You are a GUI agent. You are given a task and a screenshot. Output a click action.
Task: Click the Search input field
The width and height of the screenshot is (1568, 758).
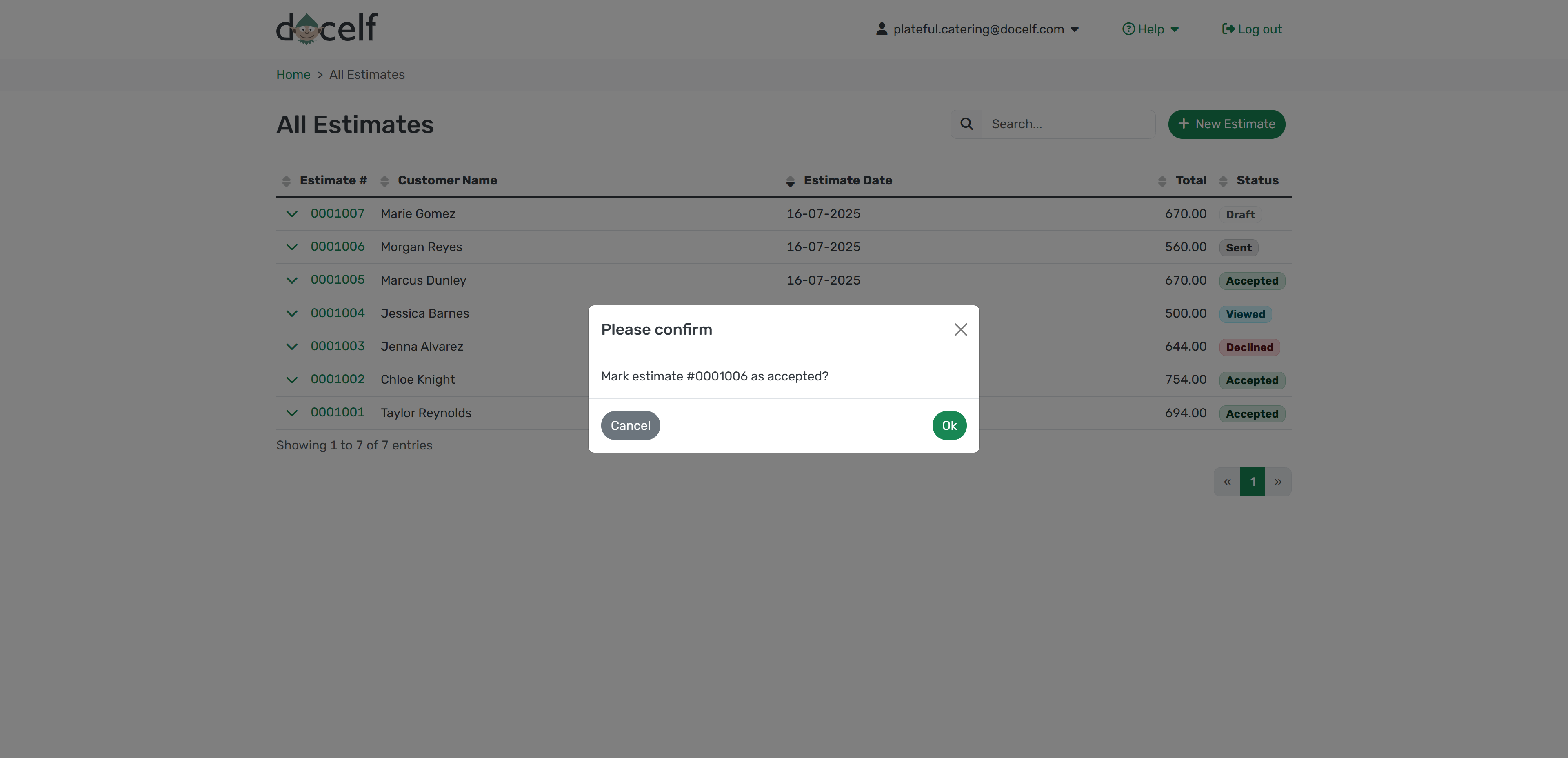(x=1068, y=124)
